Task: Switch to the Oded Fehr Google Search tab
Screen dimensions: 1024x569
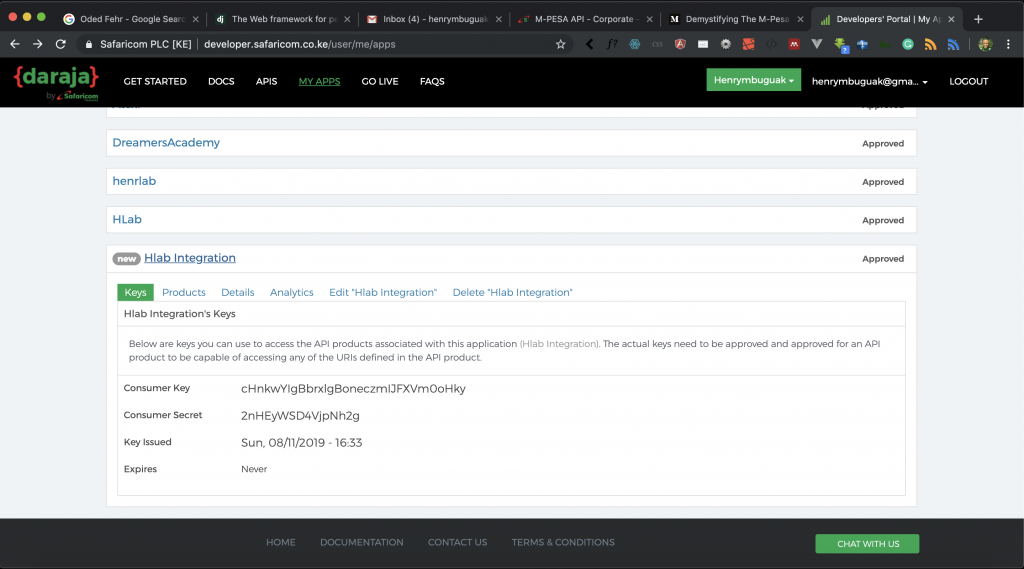Action: 131,20
